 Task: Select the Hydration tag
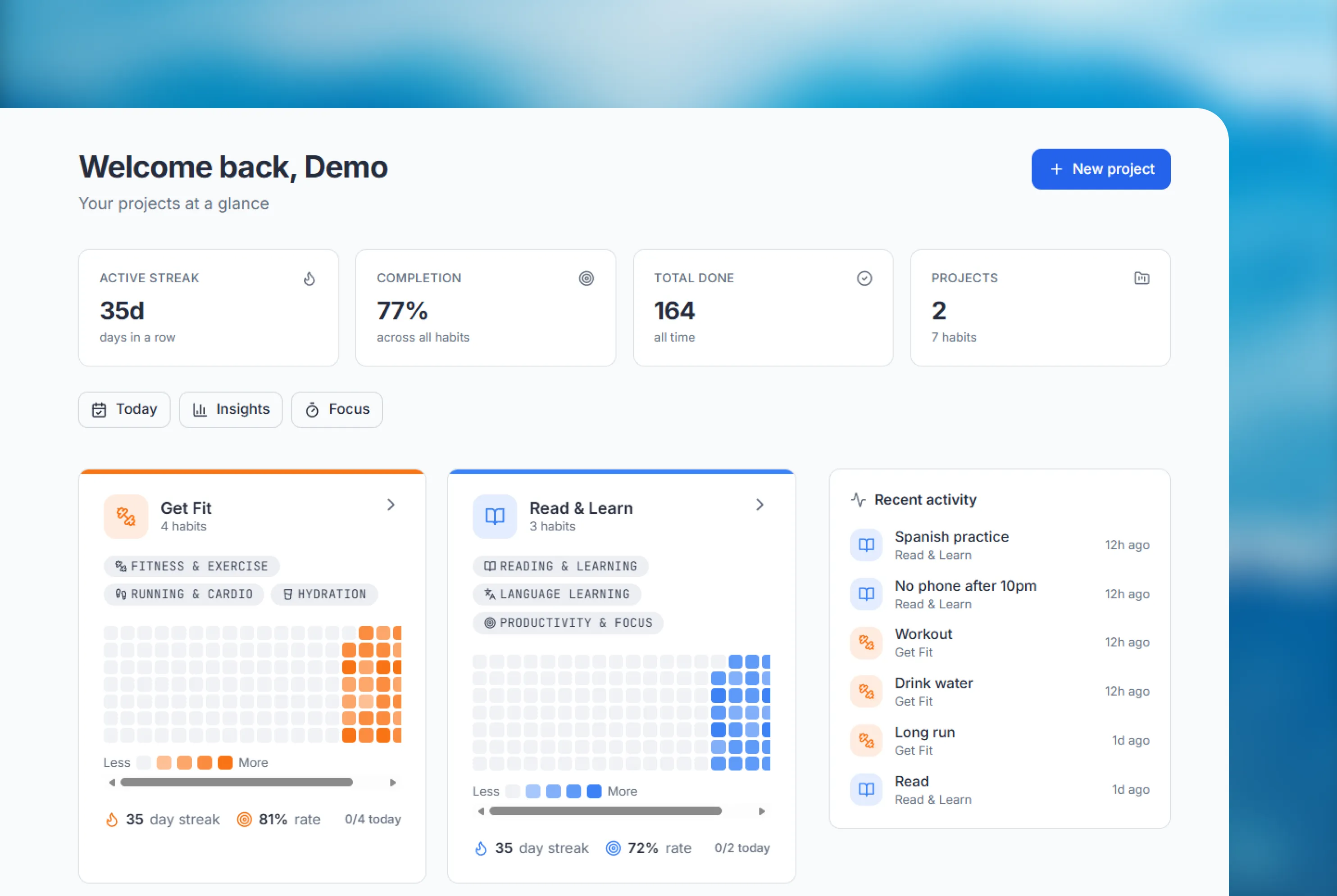(325, 594)
